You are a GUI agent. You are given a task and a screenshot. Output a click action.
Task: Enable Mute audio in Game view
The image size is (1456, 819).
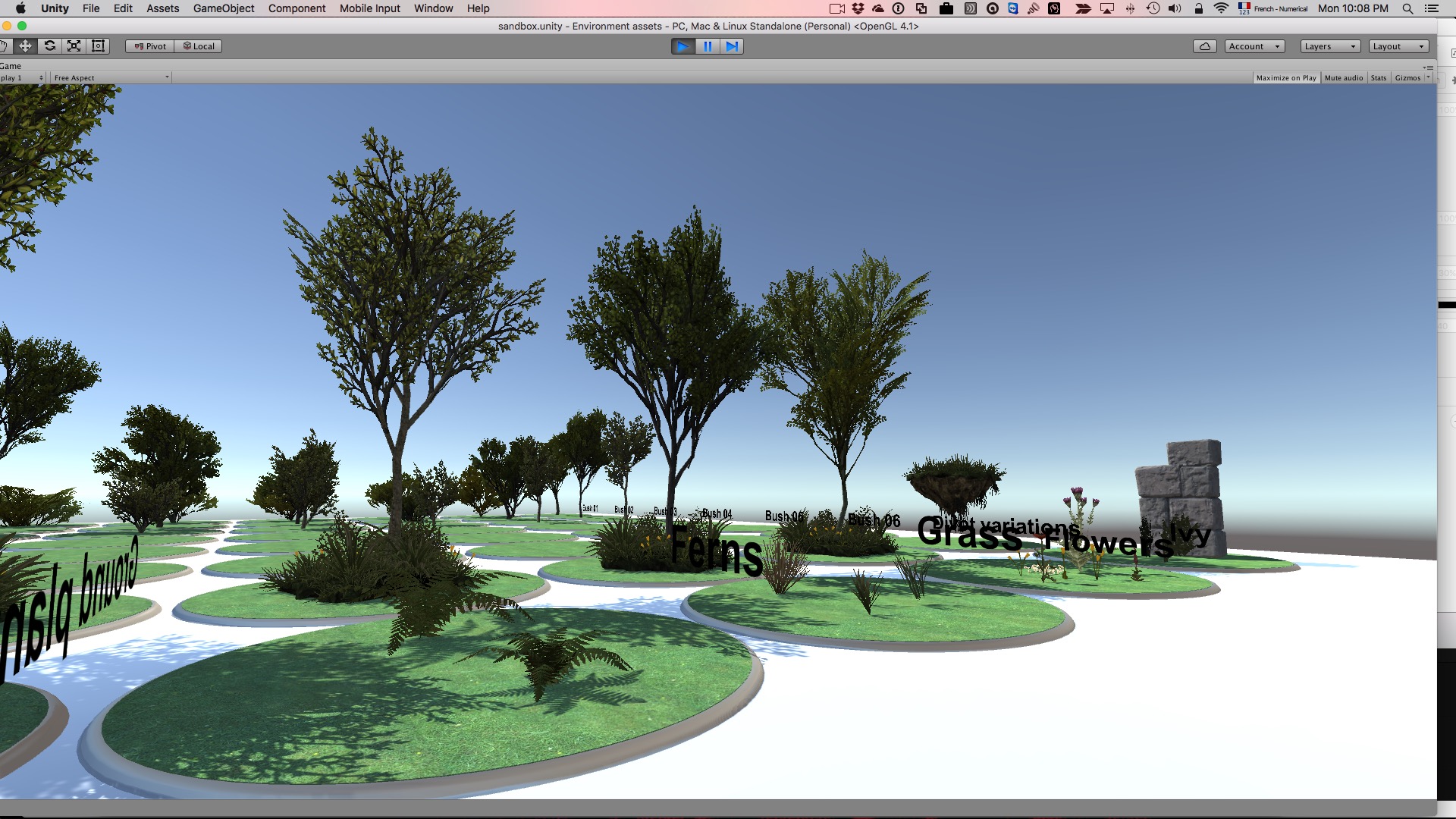(1343, 78)
